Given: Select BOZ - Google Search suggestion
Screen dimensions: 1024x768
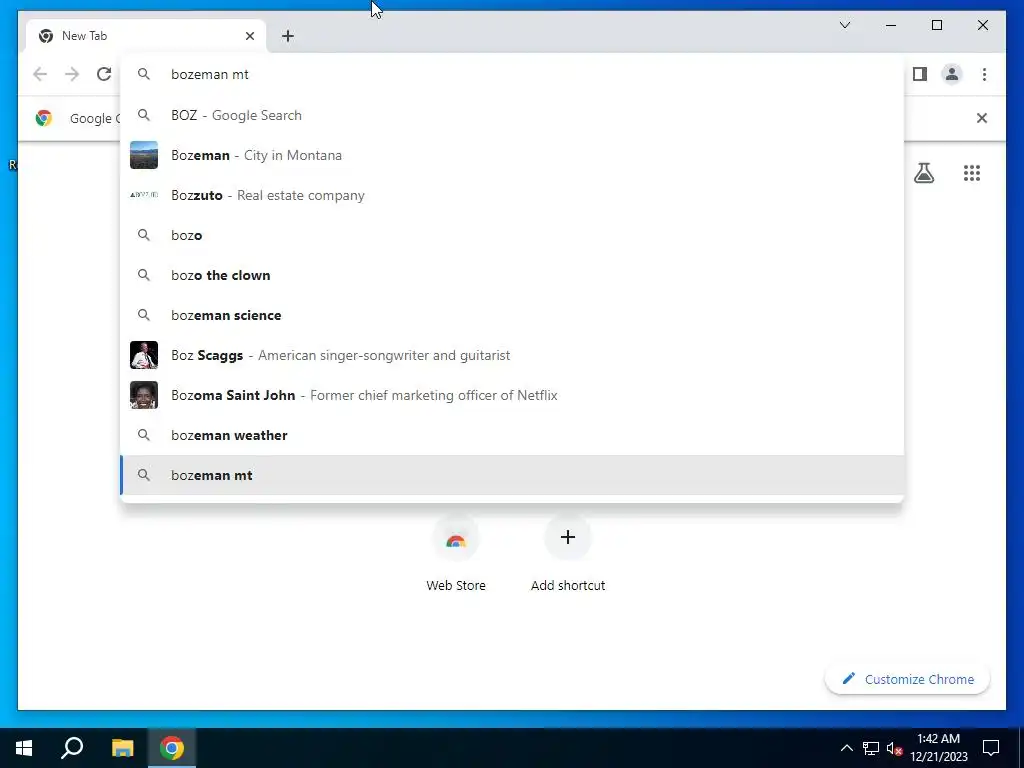Looking at the screenshot, I should (512, 115).
